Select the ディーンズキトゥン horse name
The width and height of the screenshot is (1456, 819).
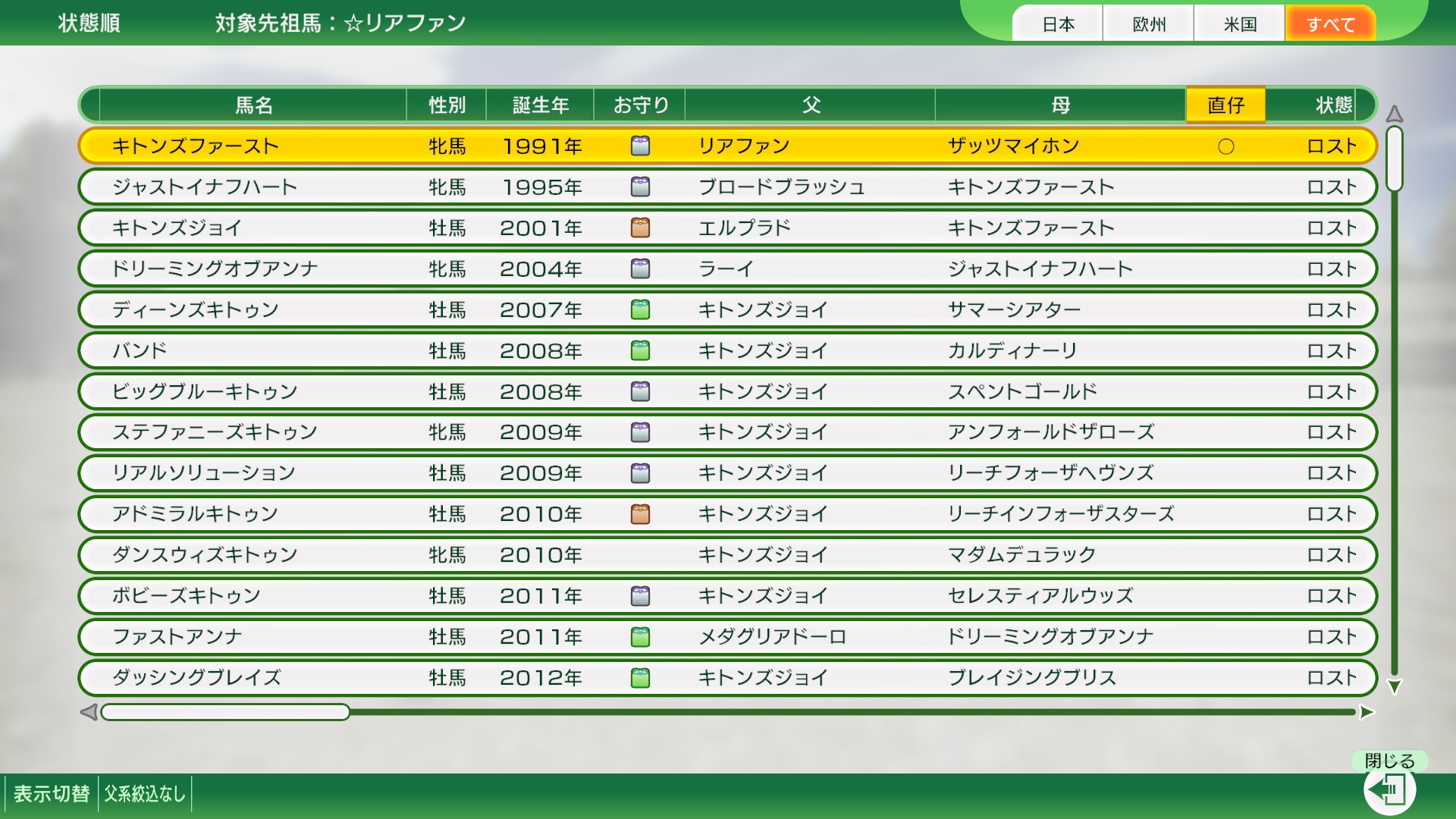(x=196, y=310)
